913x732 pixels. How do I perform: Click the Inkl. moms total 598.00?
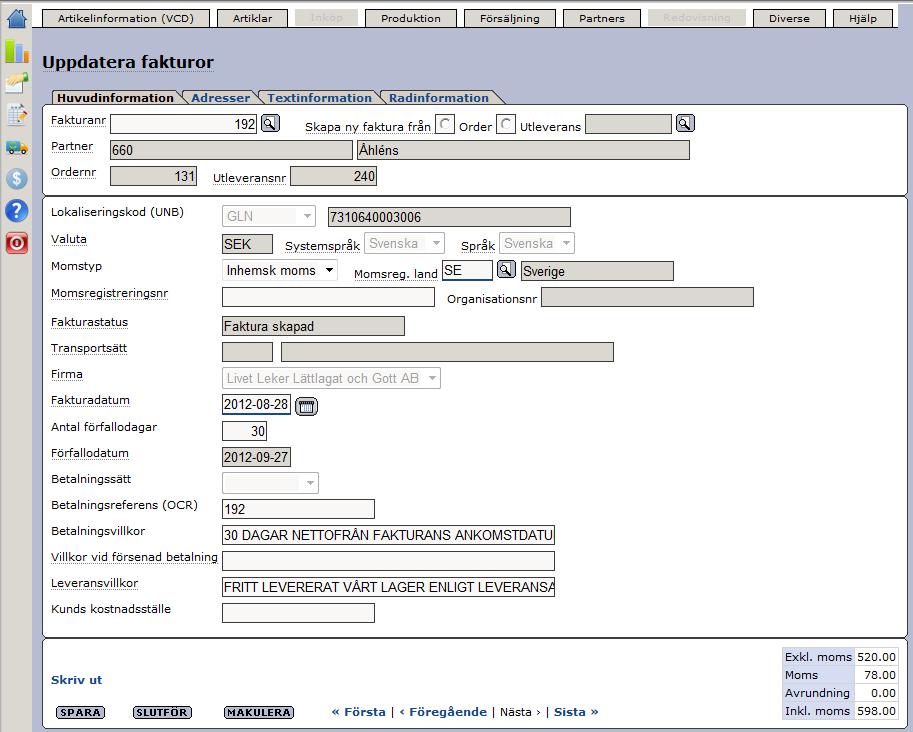(x=876, y=710)
